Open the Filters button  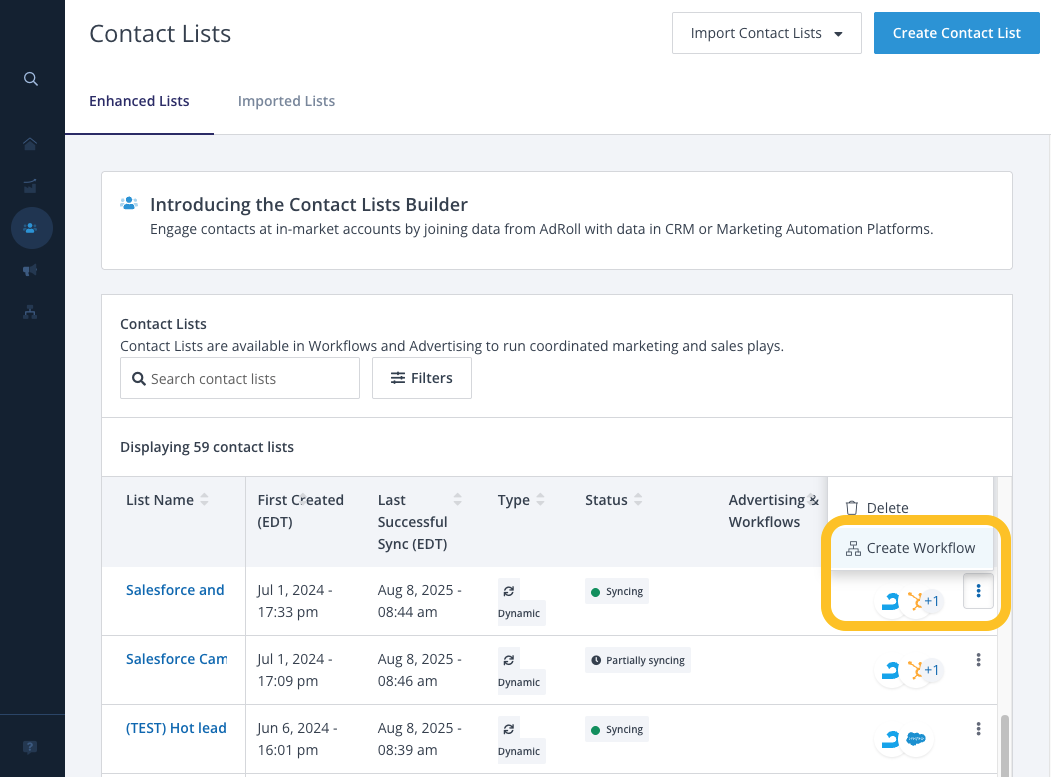tap(421, 378)
